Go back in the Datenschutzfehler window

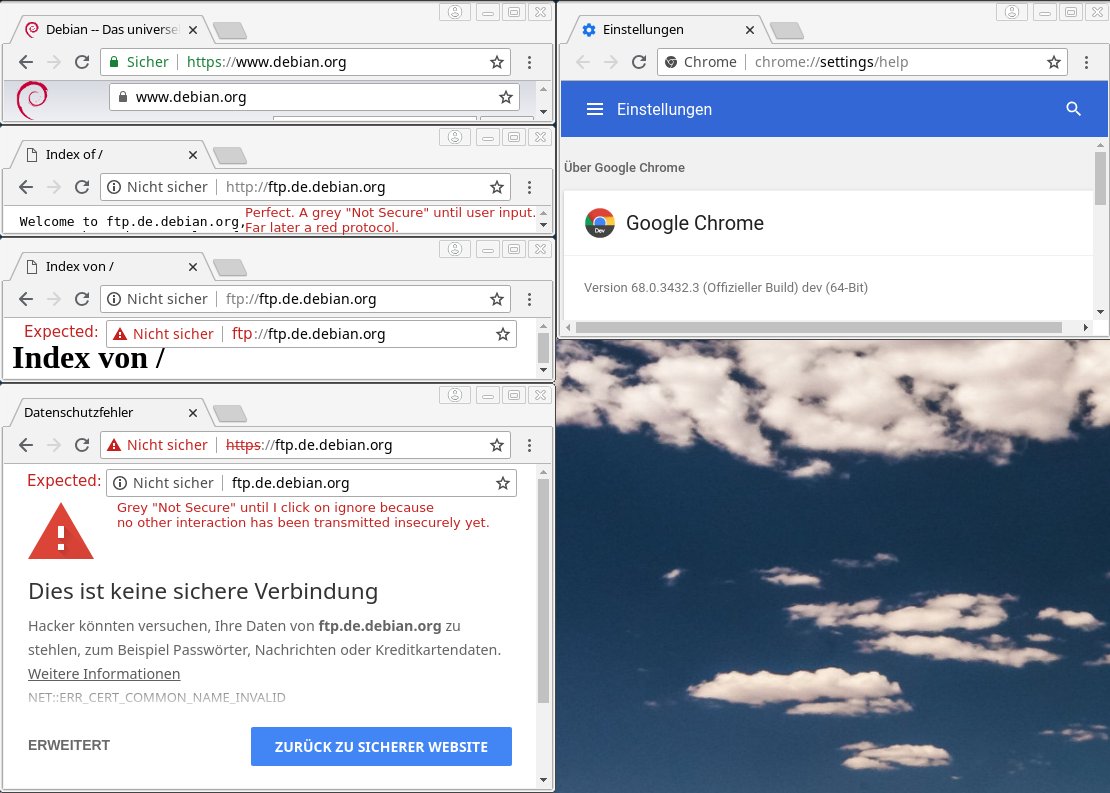click(26, 445)
